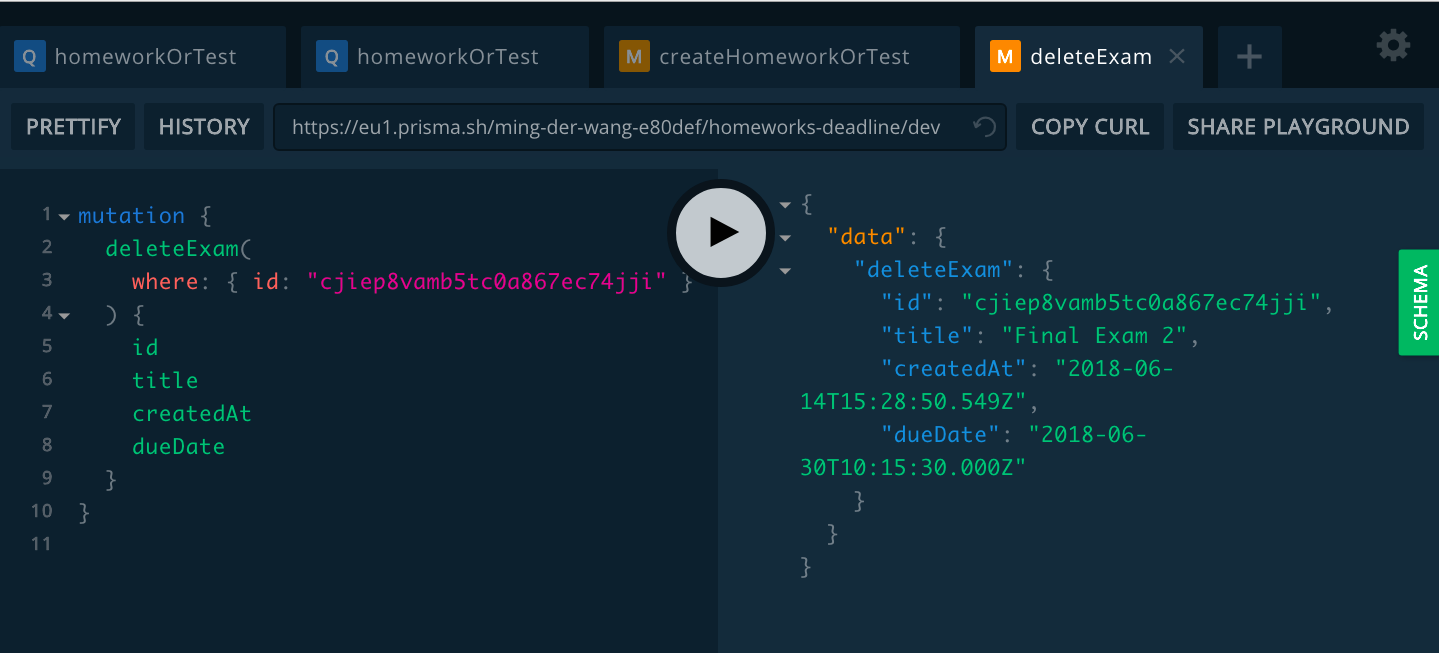Collapse the root response object arrow
The image size is (1439, 653).
785,205
